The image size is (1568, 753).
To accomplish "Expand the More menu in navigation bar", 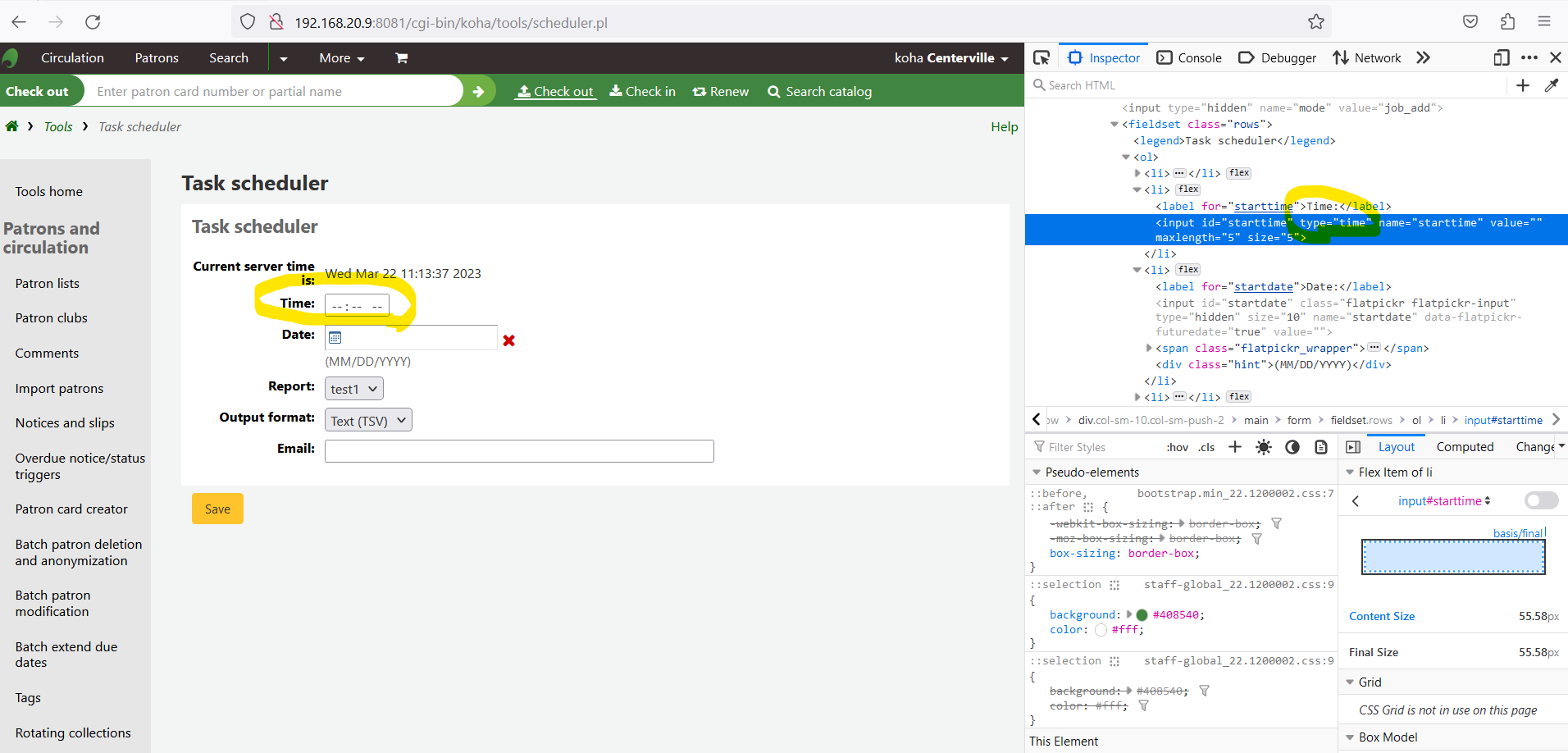I will pos(341,58).
